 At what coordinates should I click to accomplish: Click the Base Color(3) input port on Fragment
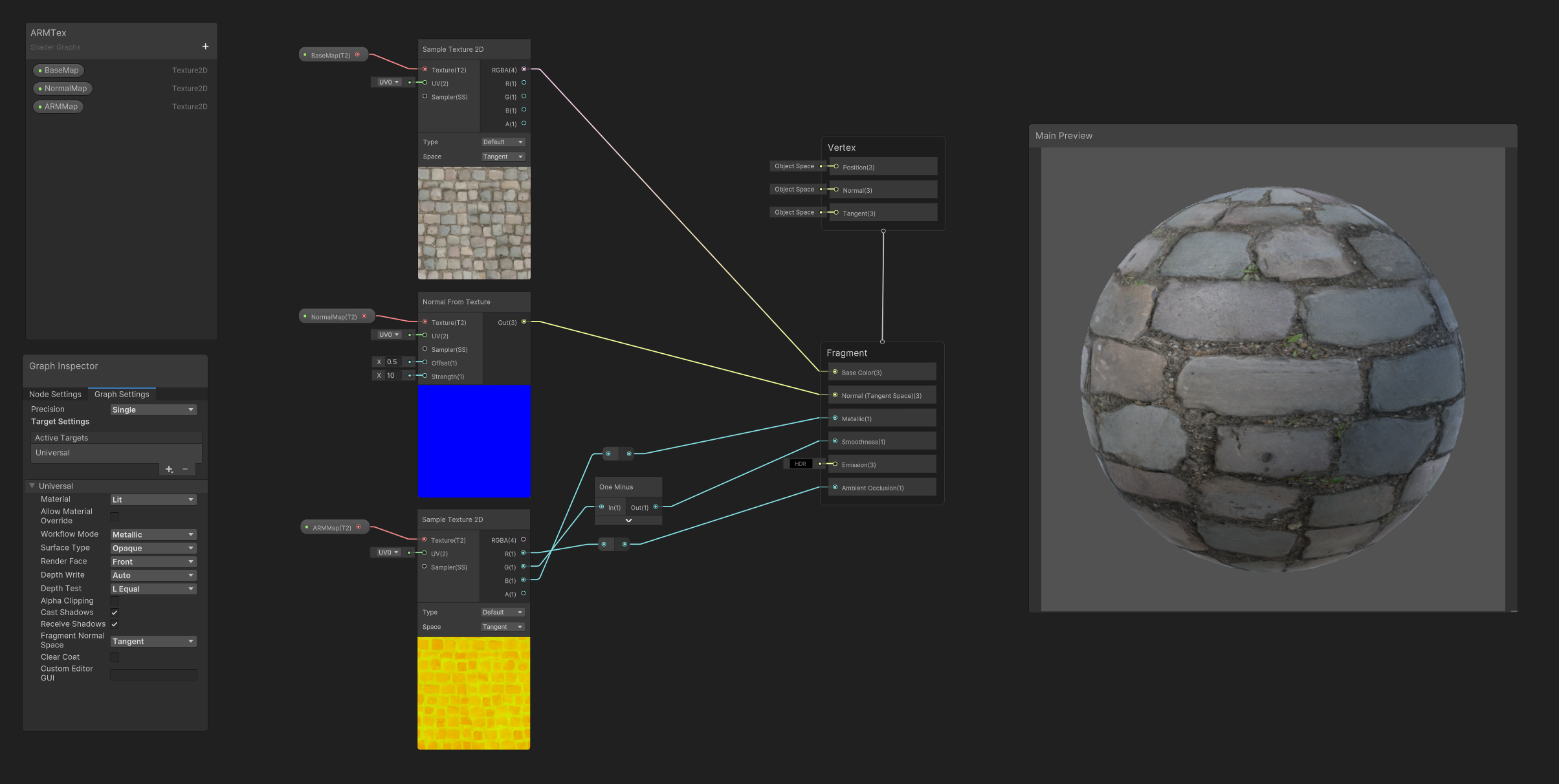pyautogui.click(x=835, y=372)
